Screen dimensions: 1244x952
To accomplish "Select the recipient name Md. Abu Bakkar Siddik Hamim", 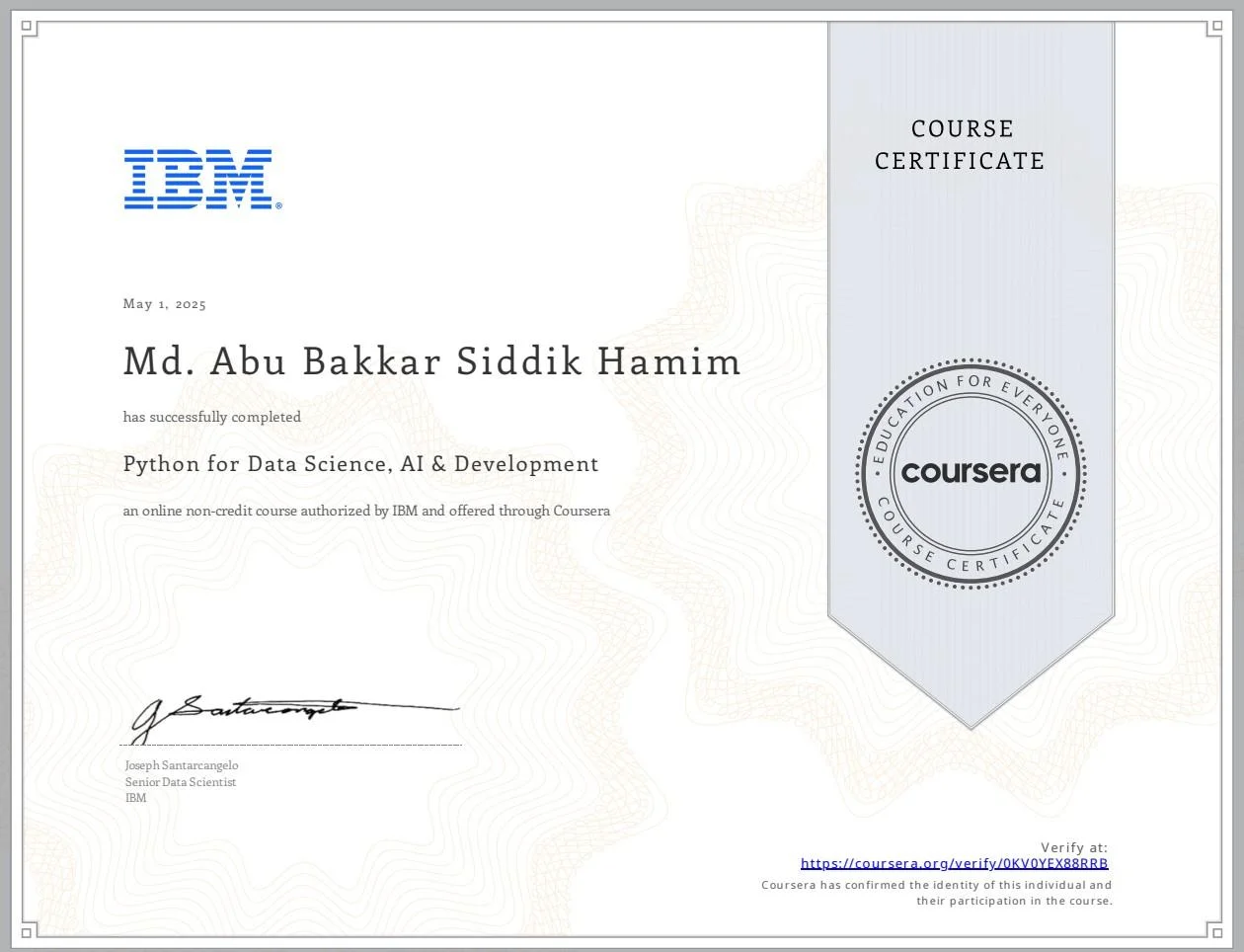I will [x=431, y=360].
